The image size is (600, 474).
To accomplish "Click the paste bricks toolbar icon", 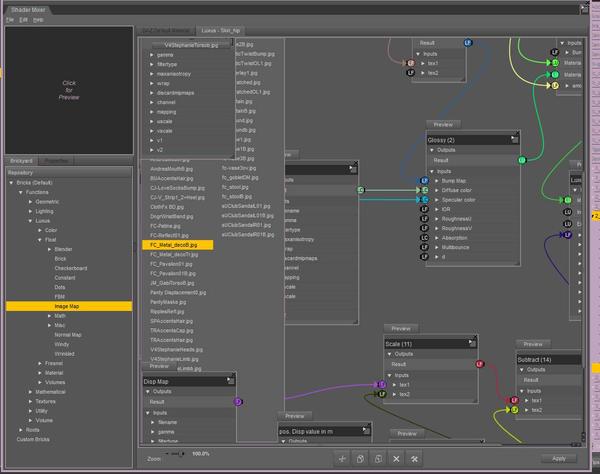I will point(378,459).
